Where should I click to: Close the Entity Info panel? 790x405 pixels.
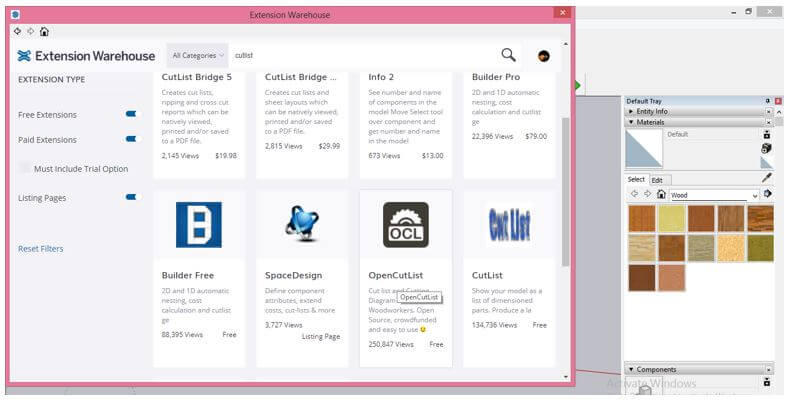tap(768, 111)
